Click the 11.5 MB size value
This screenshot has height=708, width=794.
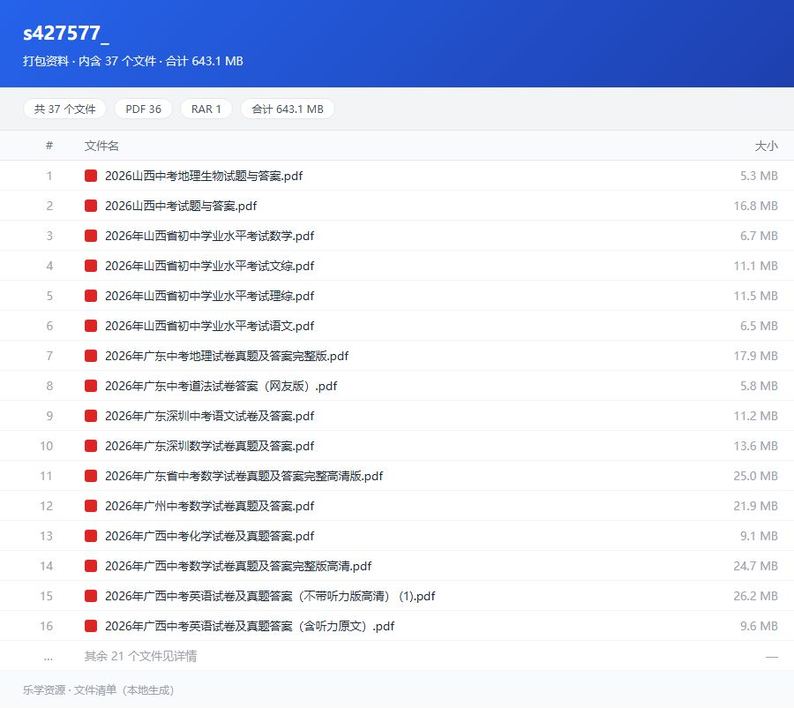756,296
